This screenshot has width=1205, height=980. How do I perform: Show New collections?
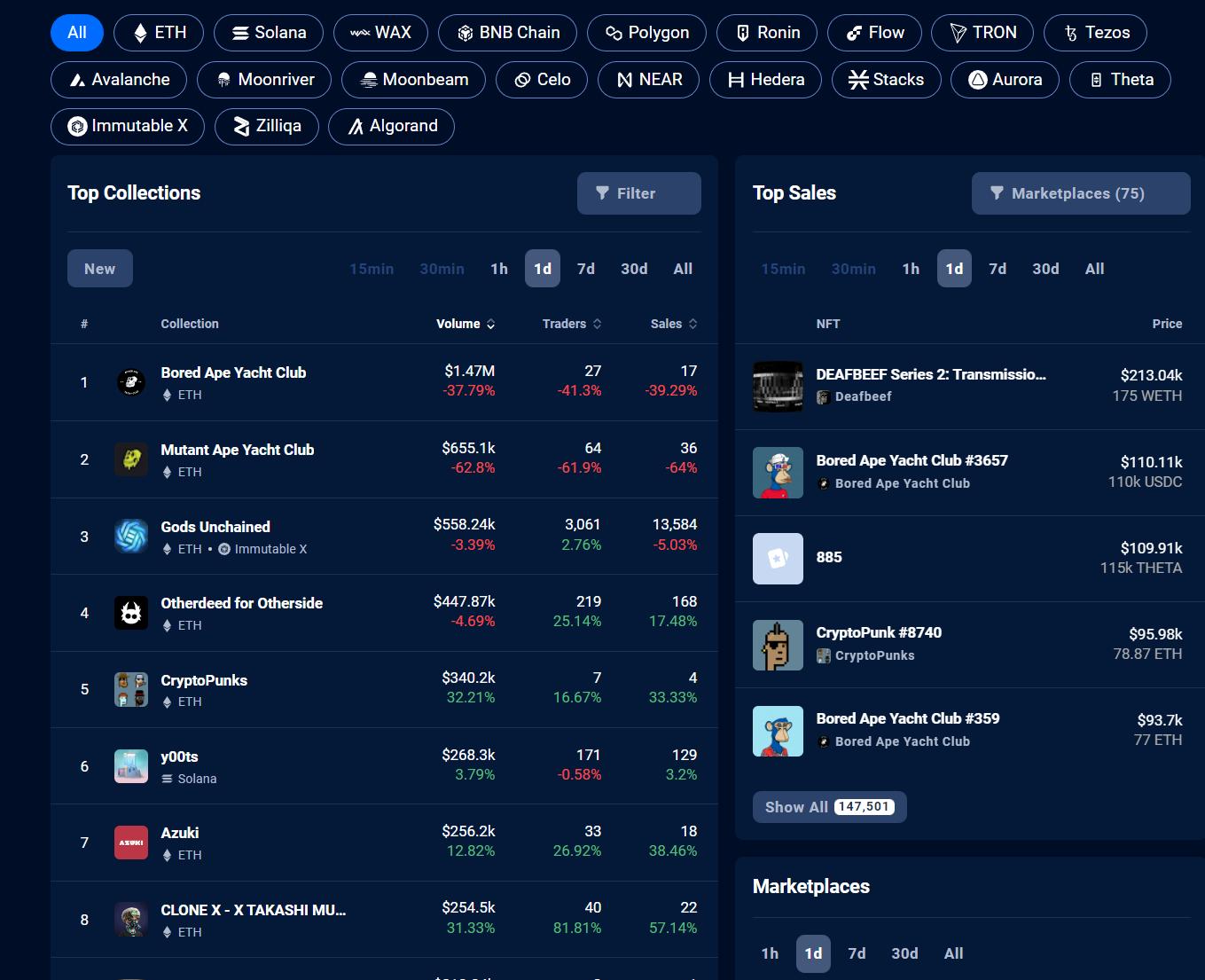coord(100,269)
